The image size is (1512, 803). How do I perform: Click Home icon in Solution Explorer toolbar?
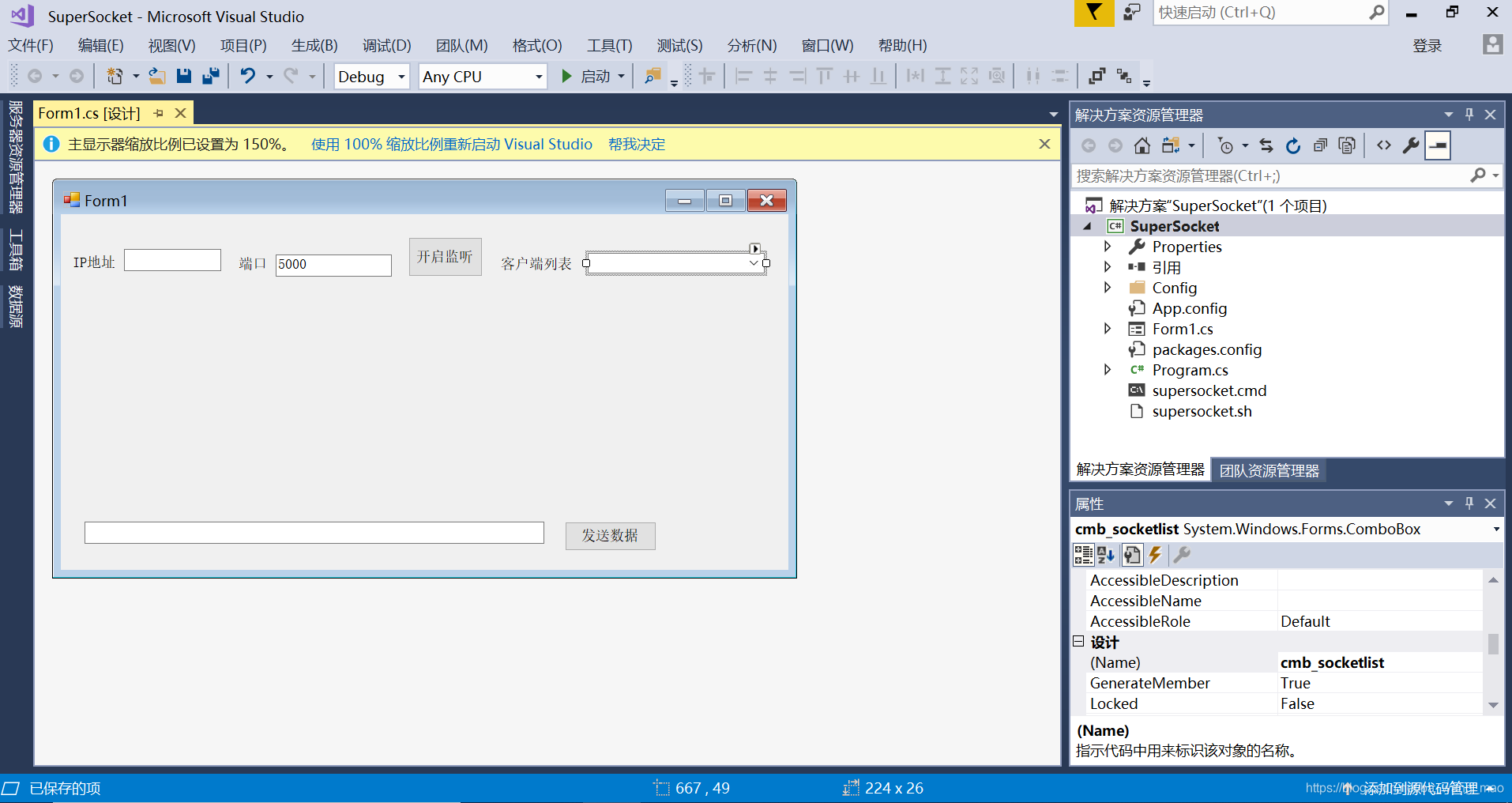(1142, 145)
